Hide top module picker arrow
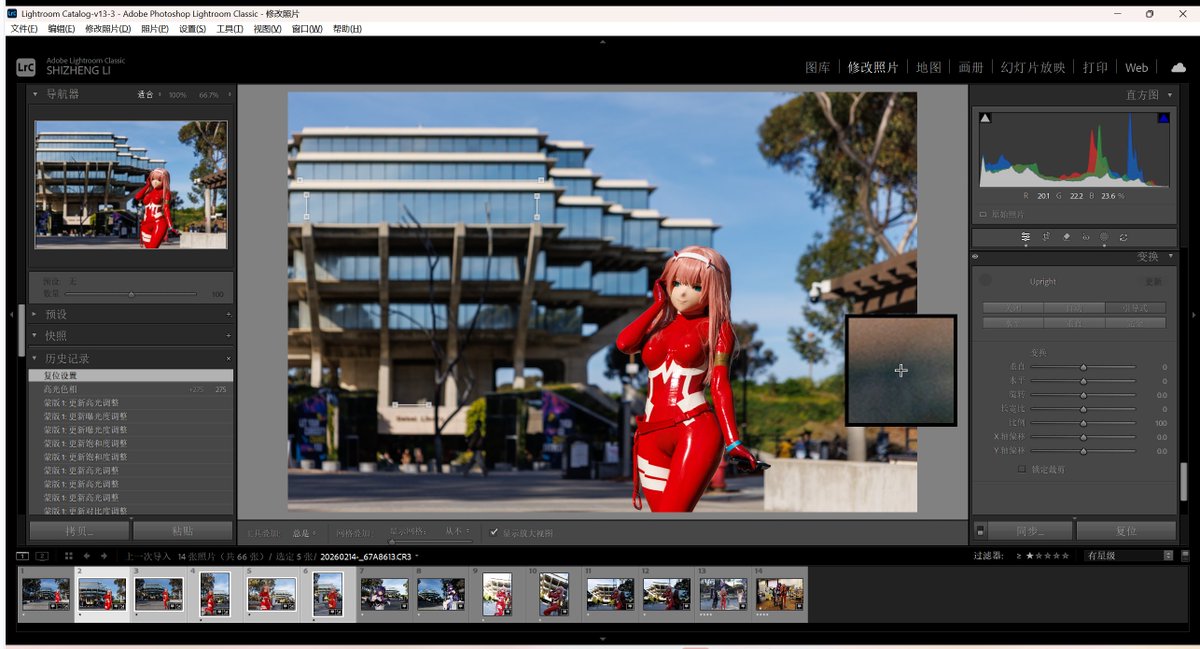The image size is (1200, 649). 602,42
